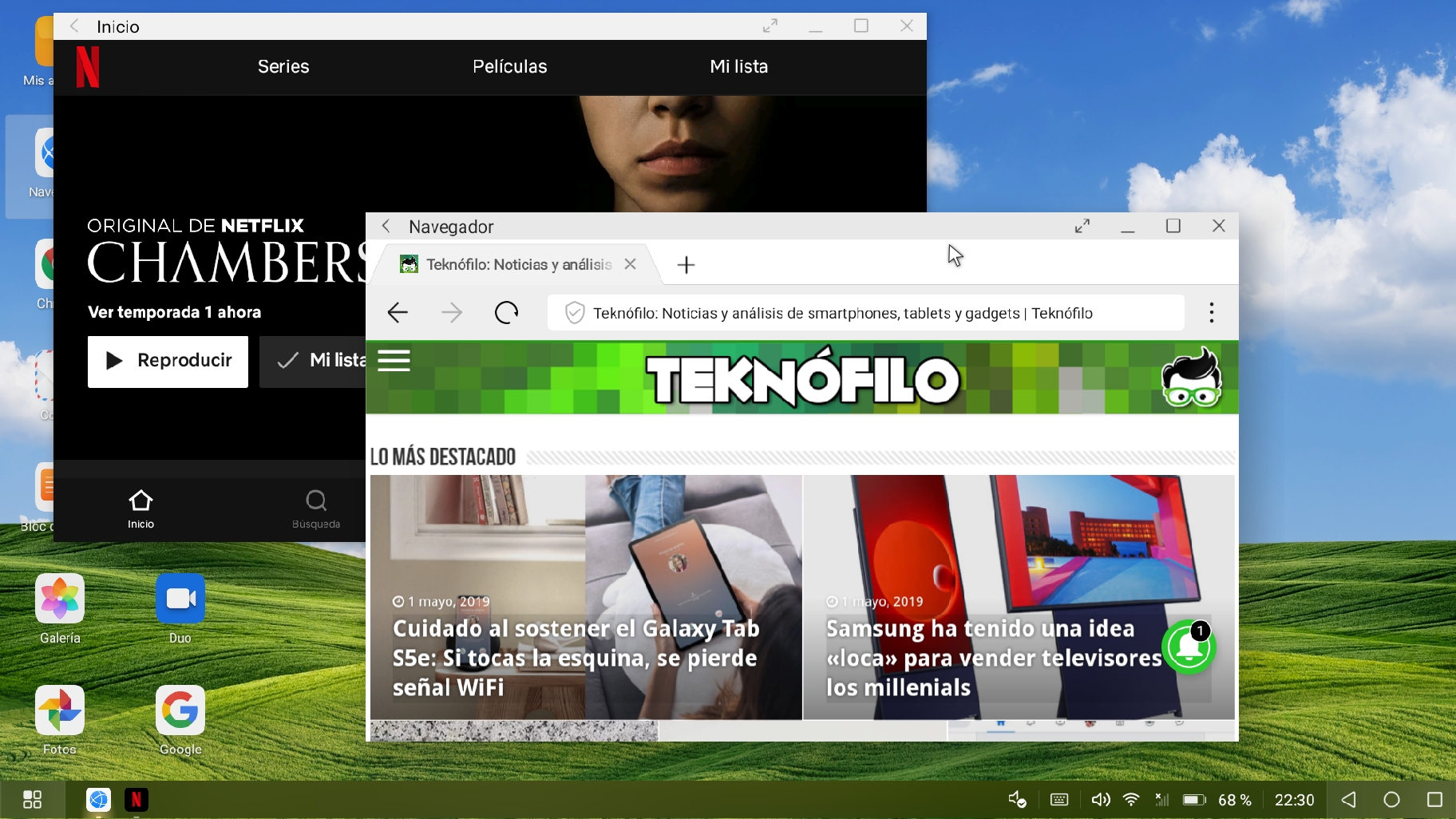Switch to the browser via taskbar icon
This screenshot has height=819, width=1456.
(x=99, y=800)
